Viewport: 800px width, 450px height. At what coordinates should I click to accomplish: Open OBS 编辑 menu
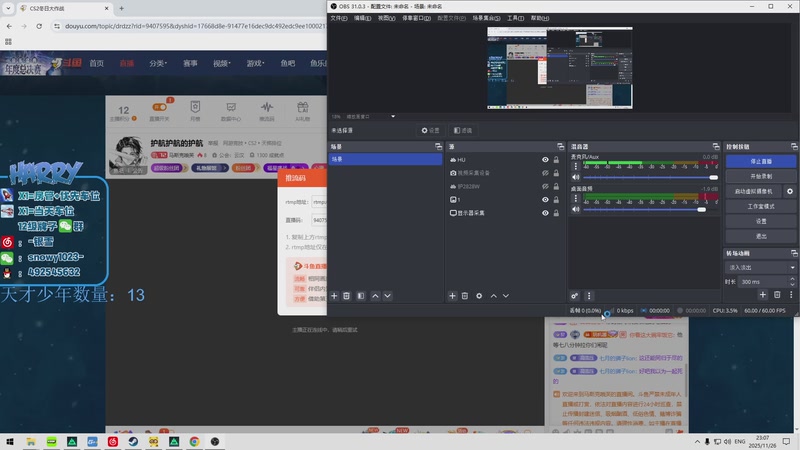pyautogui.click(x=362, y=18)
